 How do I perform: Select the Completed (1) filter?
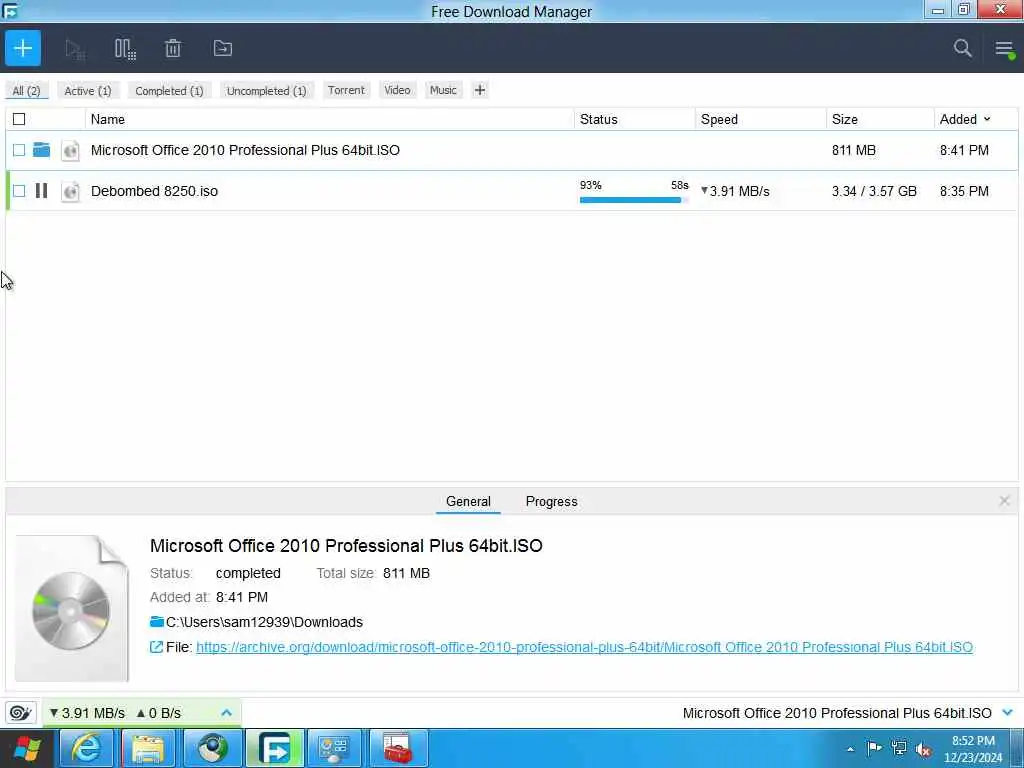tap(169, 91)
